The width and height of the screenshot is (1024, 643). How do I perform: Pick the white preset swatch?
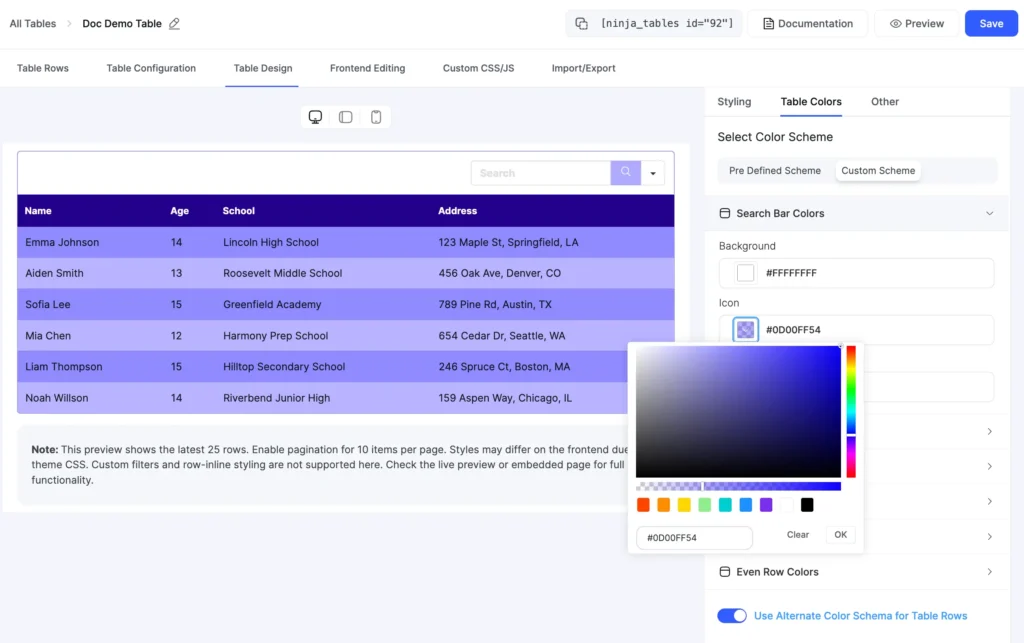click(786, 505)
